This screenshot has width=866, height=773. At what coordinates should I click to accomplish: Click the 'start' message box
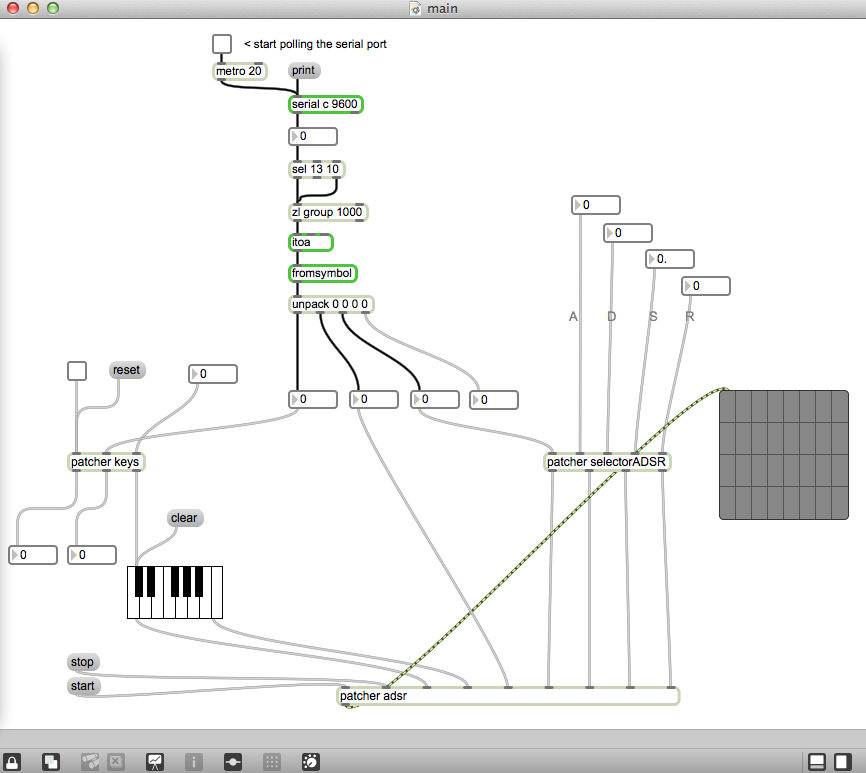coord(83,686)
